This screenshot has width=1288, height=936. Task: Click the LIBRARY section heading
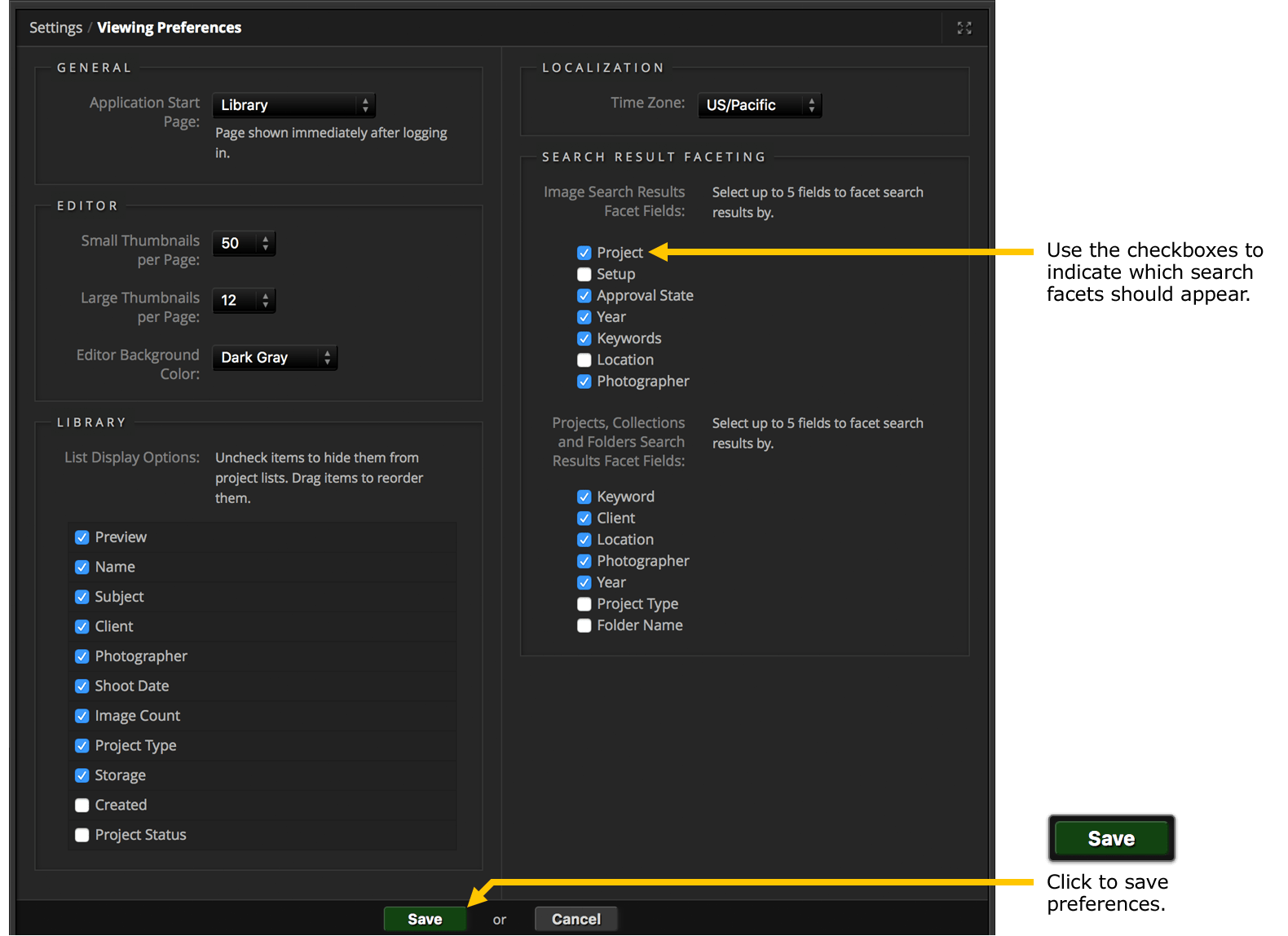click(91, 422)
